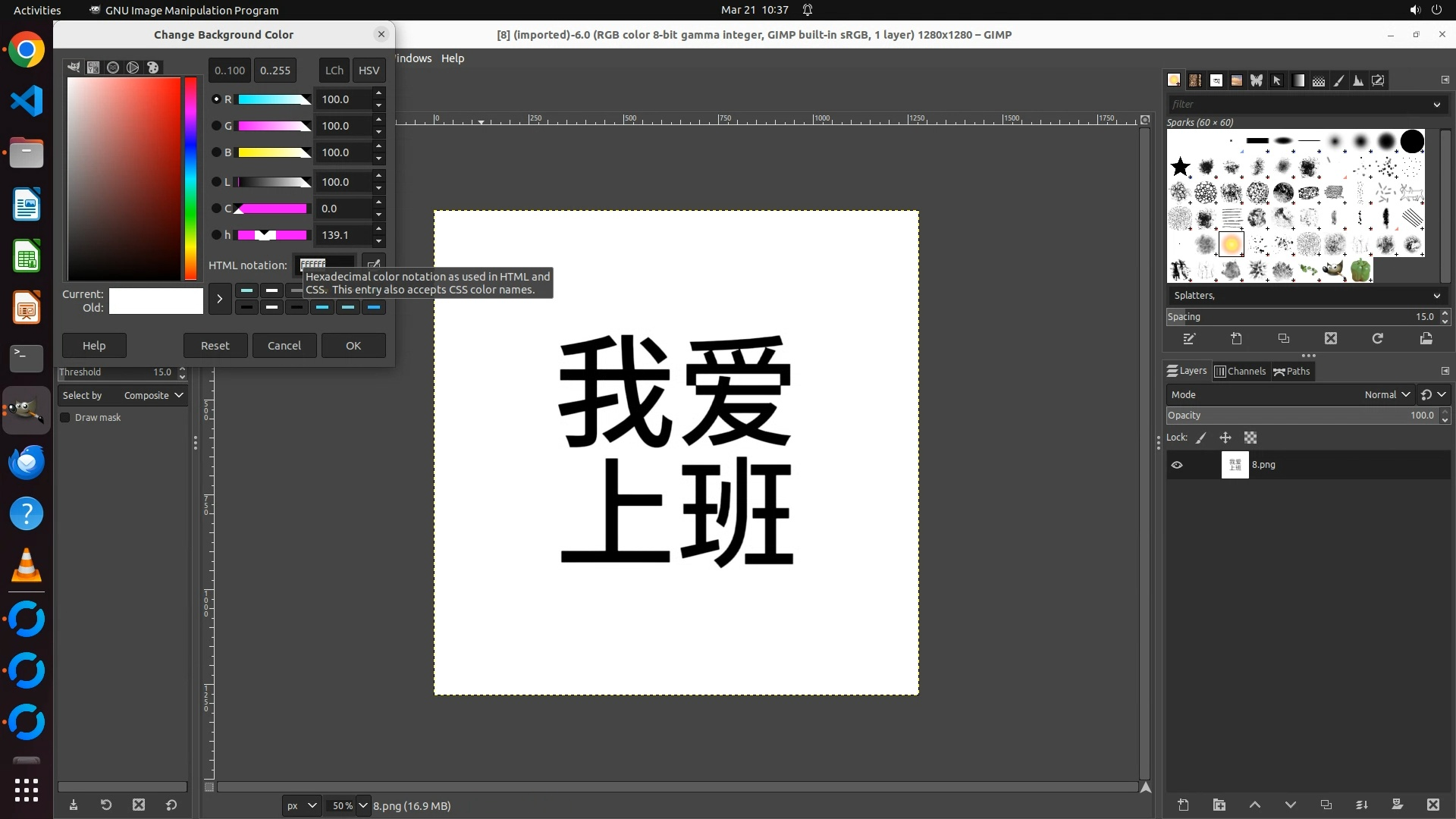Select the G channel radio button

coord(216,126)
